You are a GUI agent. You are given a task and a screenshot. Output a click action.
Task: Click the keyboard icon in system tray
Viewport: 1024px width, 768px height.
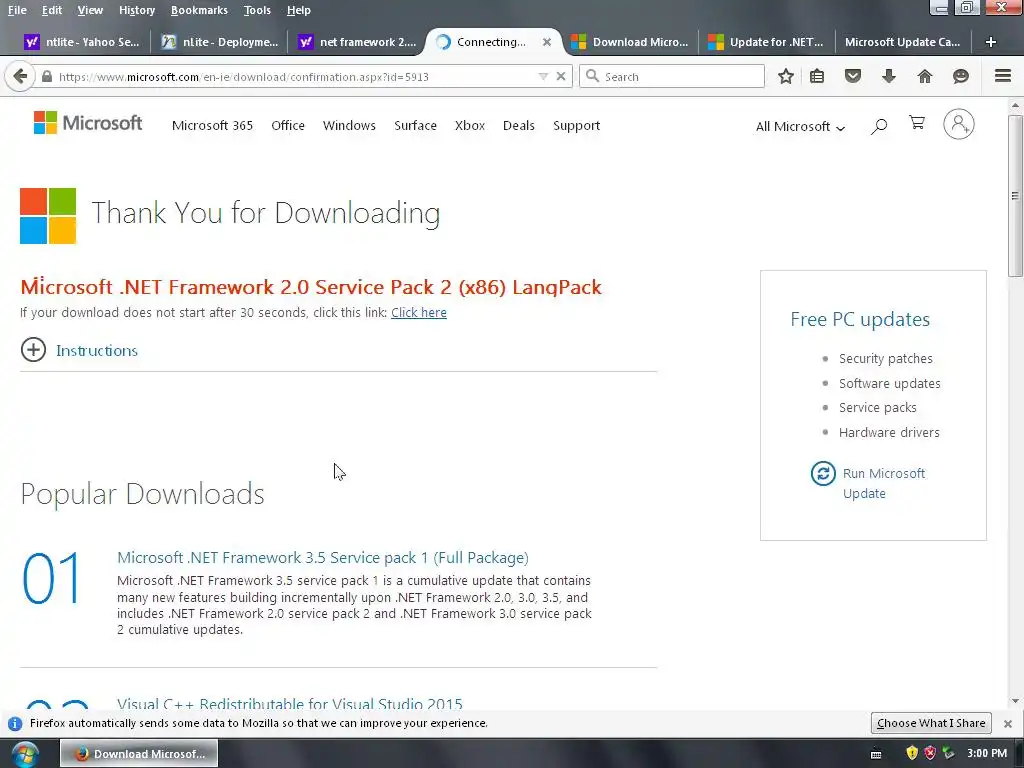pos(876,754)
